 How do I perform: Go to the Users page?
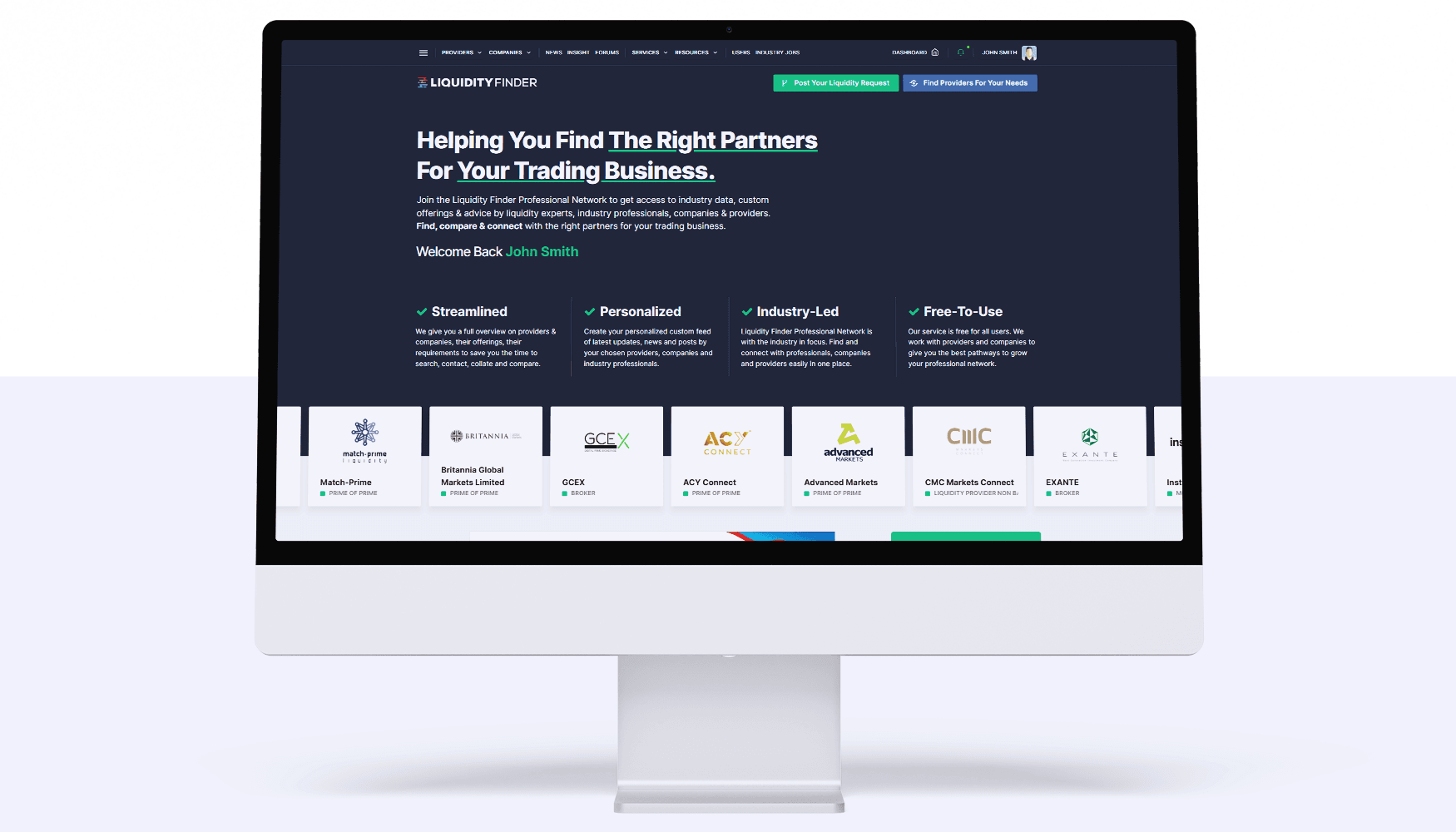pyautogui.click(x=741, y=52)
